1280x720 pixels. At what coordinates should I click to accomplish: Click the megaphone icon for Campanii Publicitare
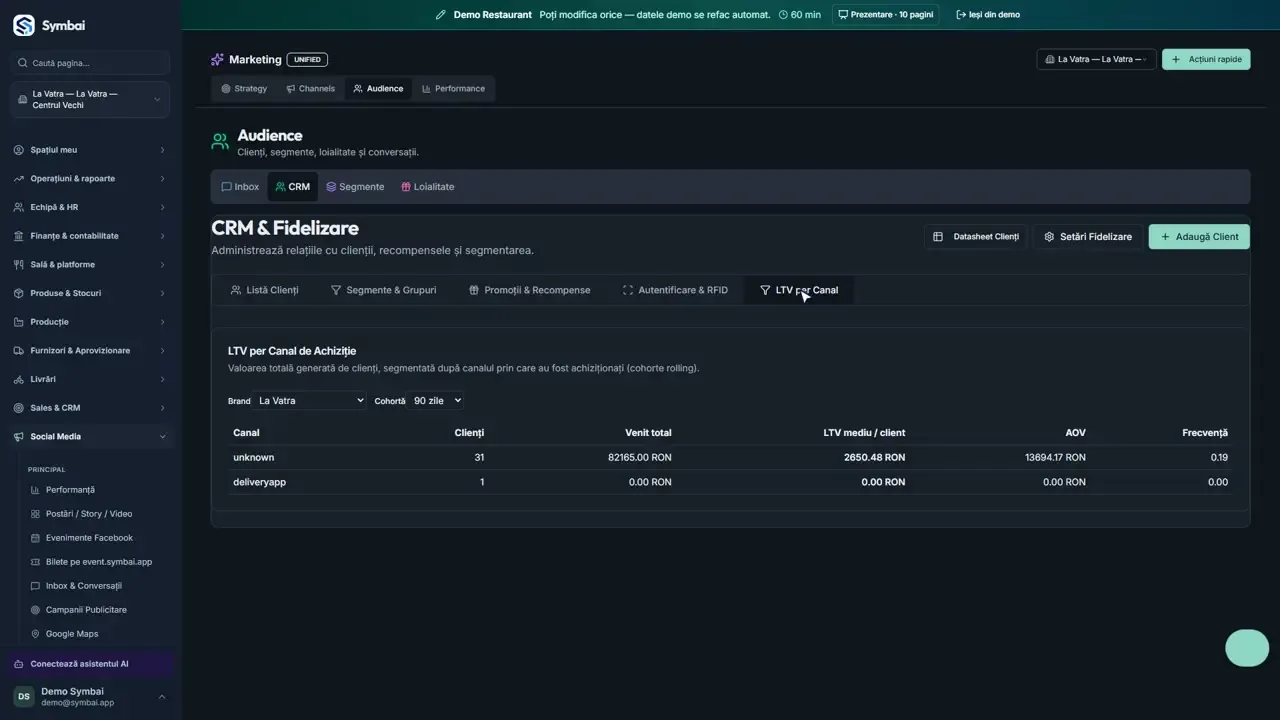pyautogui.click(x=36, y=610)
